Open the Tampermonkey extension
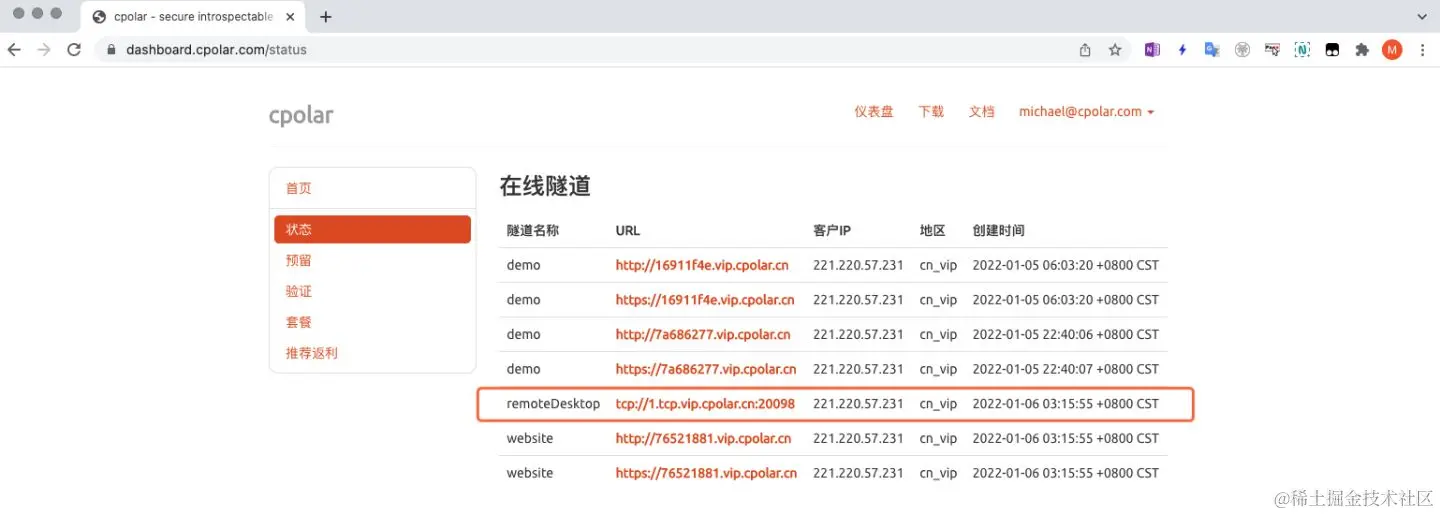1440x515 pixels. point(1332,50)
